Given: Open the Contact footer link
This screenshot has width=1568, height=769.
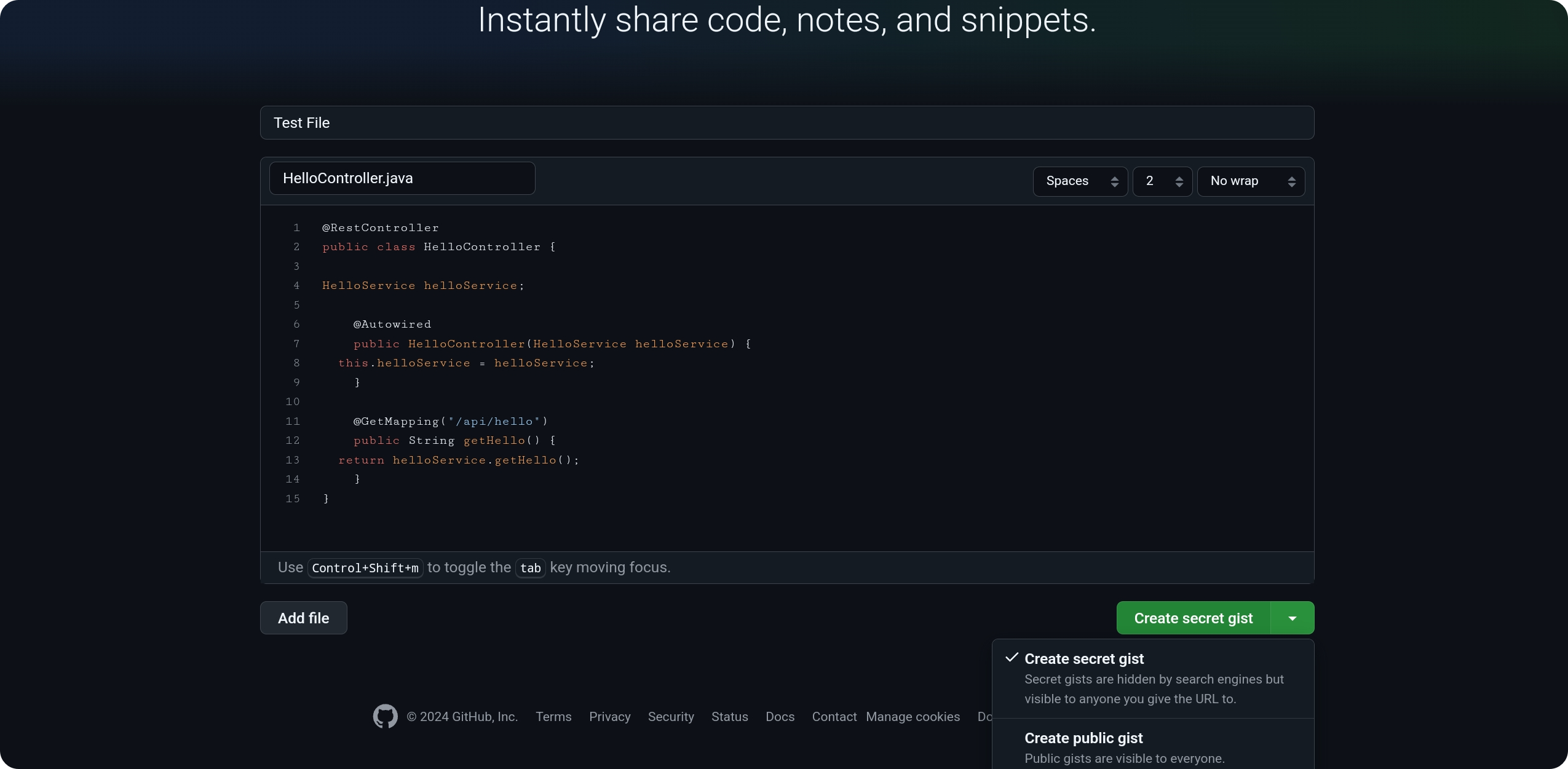Looking at the screenshot, I should pos(834,717).
